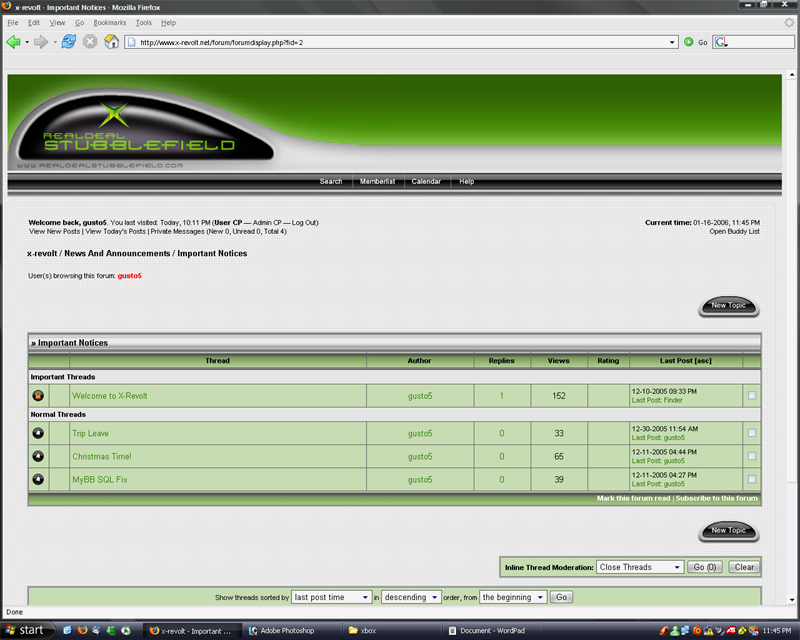Viewport: 800px width, 640px height.
Task: Open Private Messages link
Action: (x=177, y=231)
